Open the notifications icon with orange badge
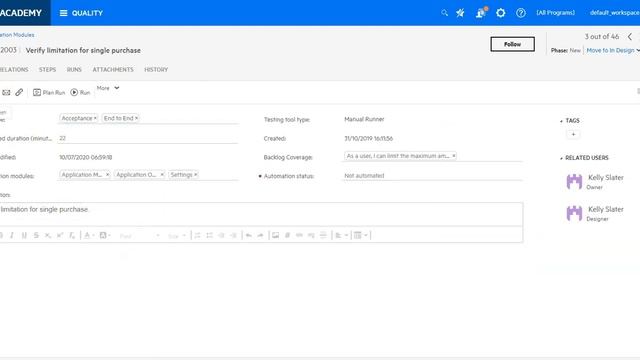Viewport: 640px width, 360px height. coord(481,13)
